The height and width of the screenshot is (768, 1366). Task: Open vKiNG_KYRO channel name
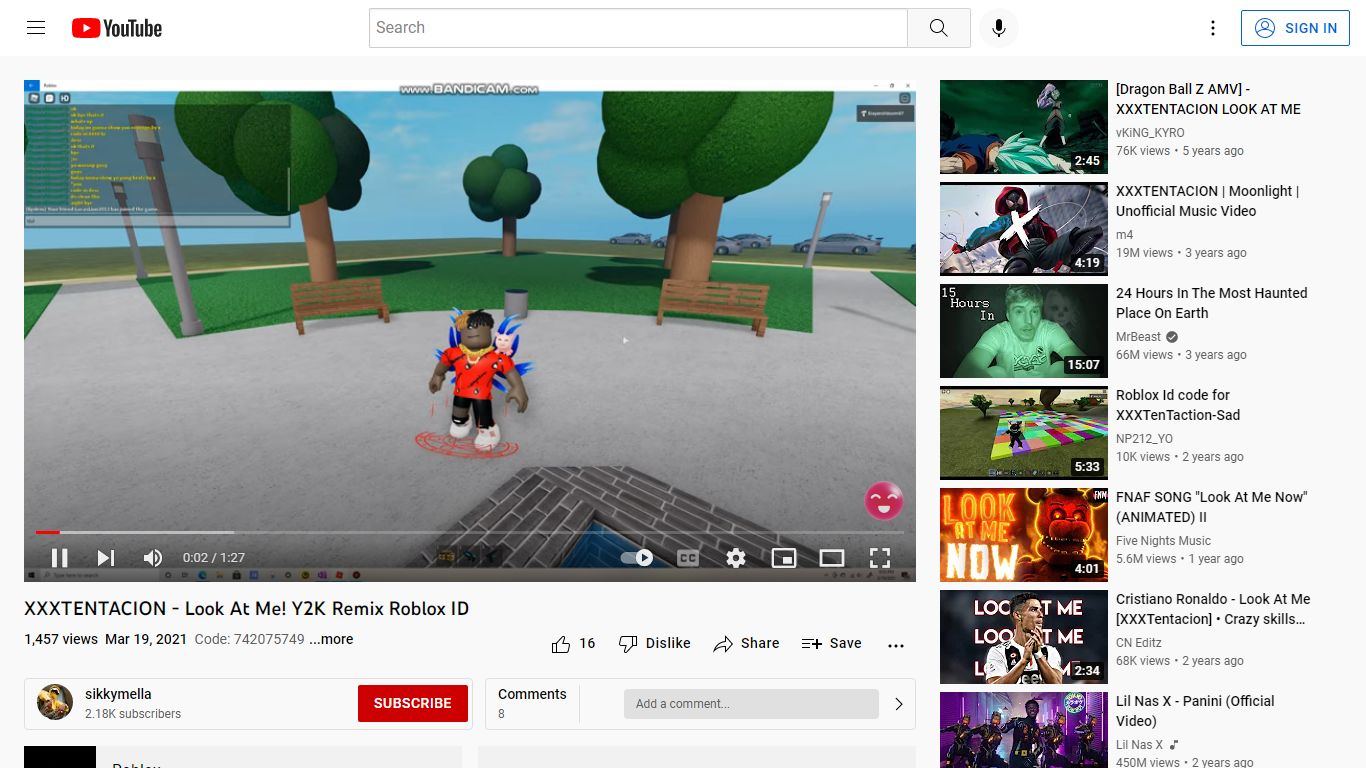click(1150, 133)
